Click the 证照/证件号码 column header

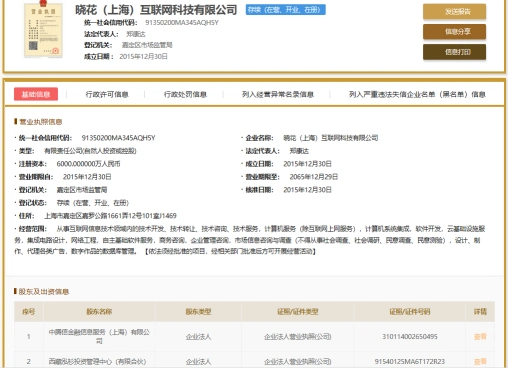[410, 312]
